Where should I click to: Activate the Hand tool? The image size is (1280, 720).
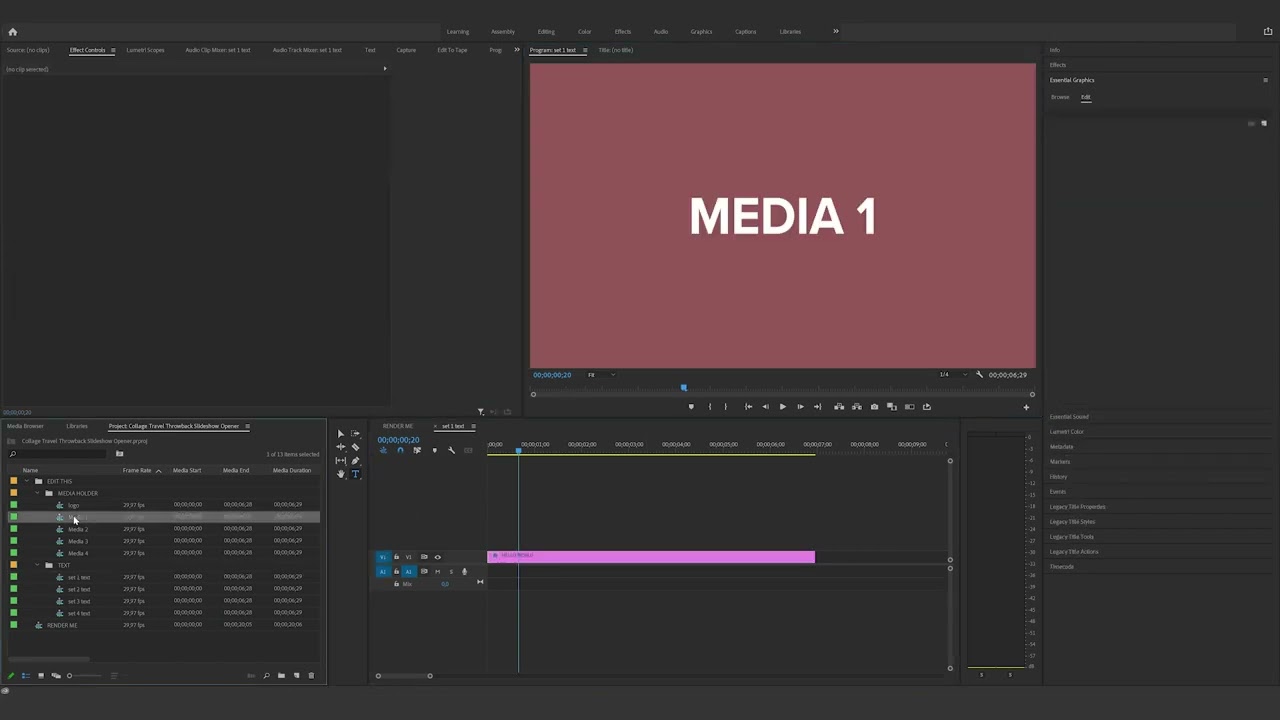click(340, 474)
